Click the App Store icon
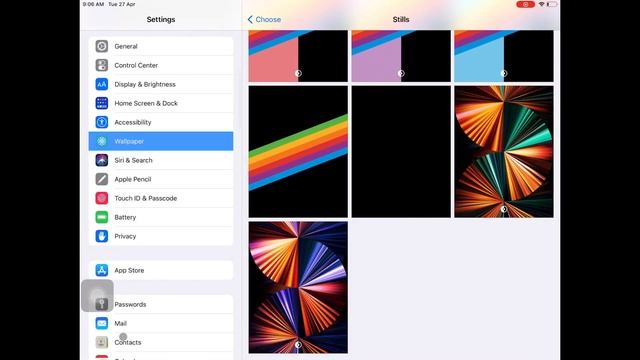This screenshot has width=640, height=360. click(x=102, y=270)
